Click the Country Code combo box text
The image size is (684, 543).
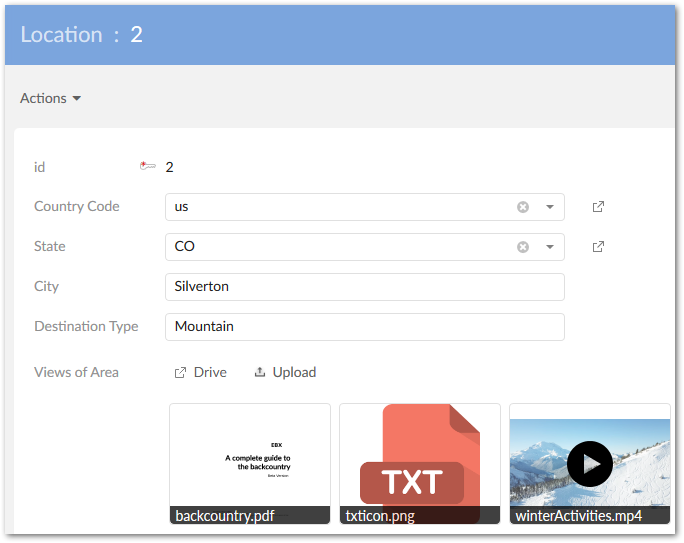click(340, 207)
